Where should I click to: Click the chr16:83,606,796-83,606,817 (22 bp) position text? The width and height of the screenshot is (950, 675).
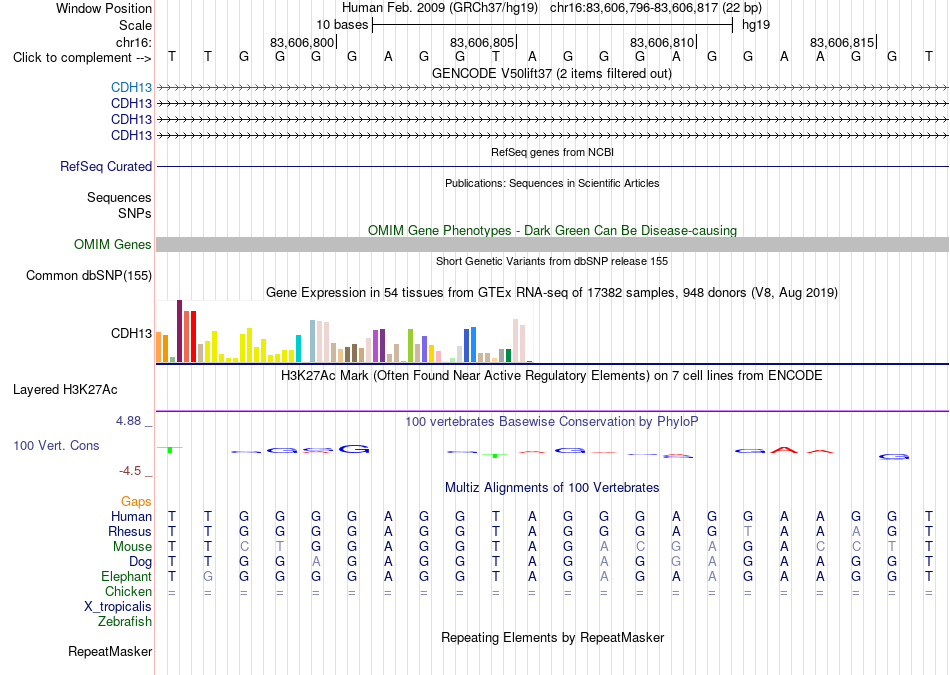pos(656,8)
